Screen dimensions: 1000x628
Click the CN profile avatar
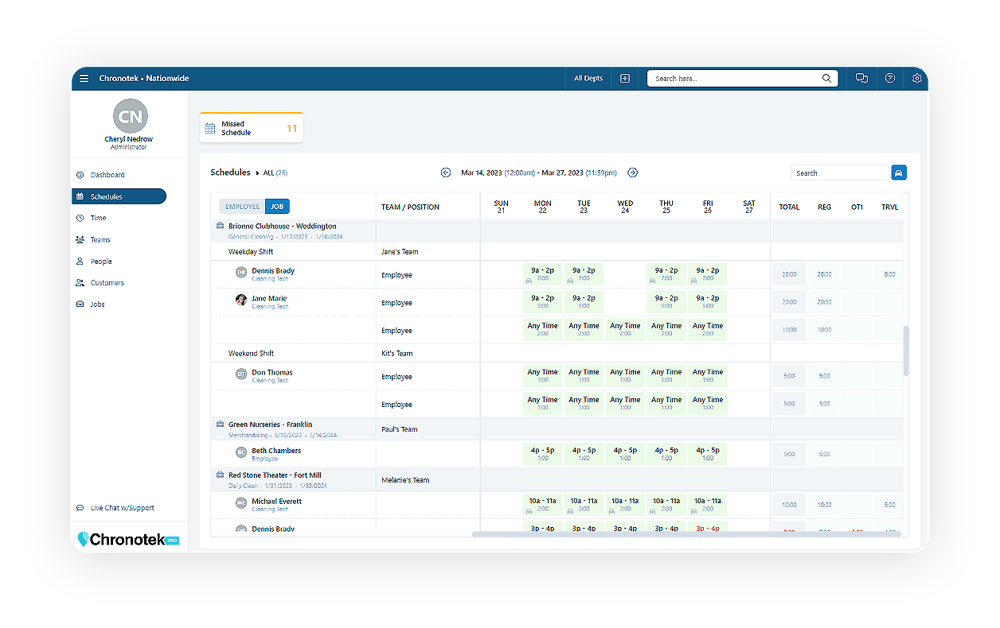(x=130, y=116)
